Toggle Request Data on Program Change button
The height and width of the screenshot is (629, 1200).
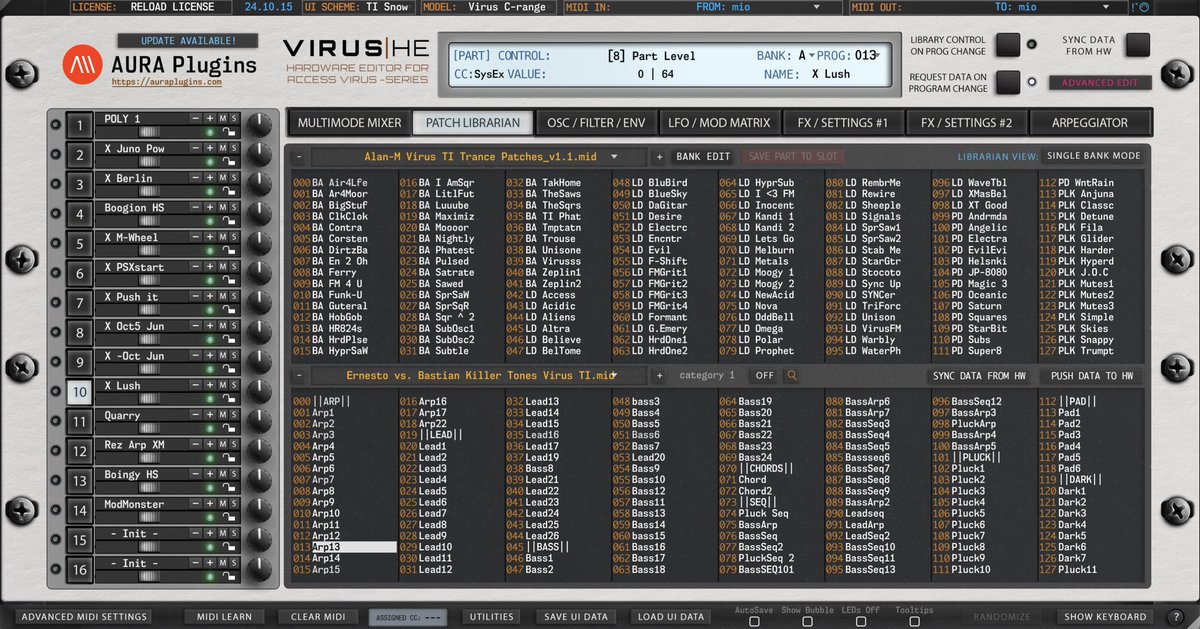tap(1008, 82)
